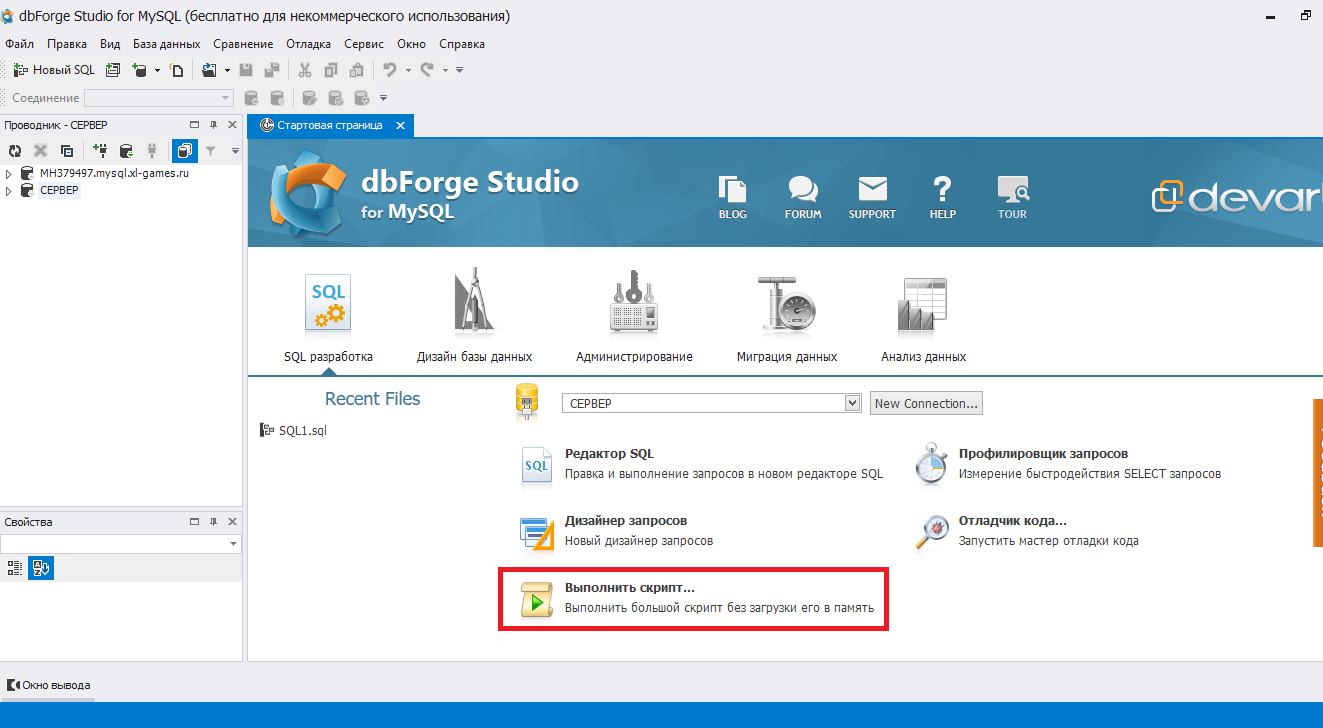Click the New Connection... button

pos(926,403)
